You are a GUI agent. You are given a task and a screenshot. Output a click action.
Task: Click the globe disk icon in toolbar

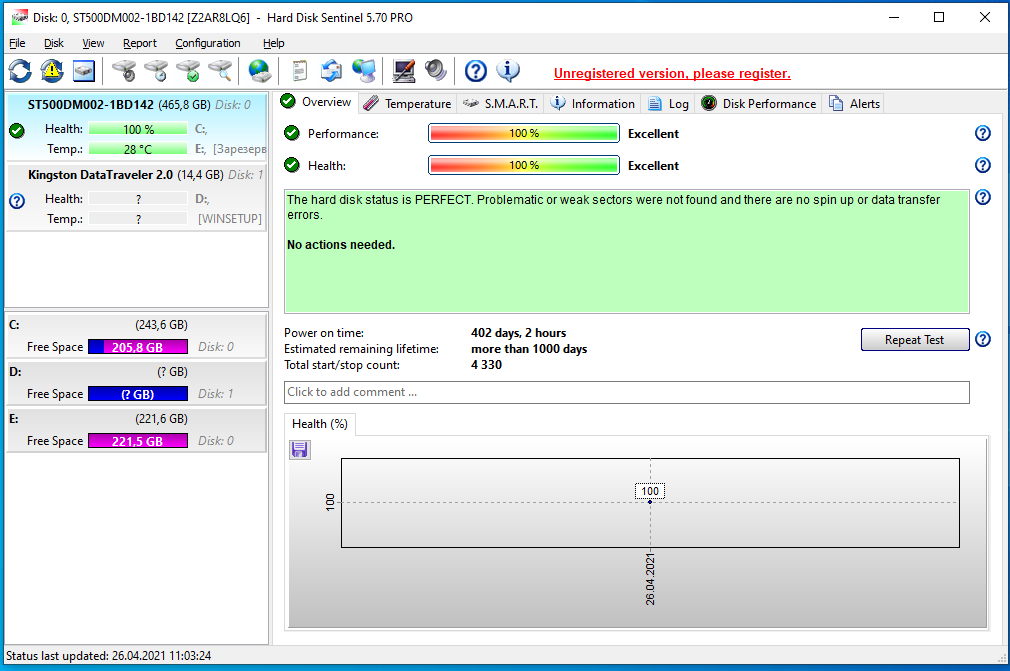(260, 71)
